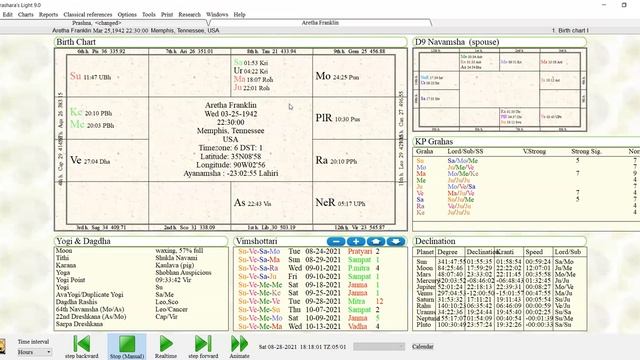Image resolution: width=640 pixels, height=360 pixels.
Task: Click the Vimshottari blue down-arrow button
Action: (396, 241)
